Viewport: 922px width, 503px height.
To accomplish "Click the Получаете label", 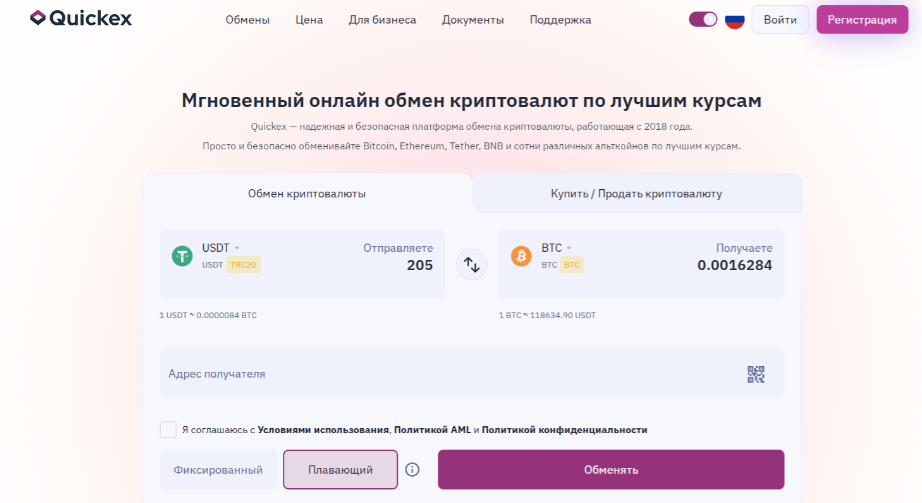I will pyautogui.click(x=744, y=248).
